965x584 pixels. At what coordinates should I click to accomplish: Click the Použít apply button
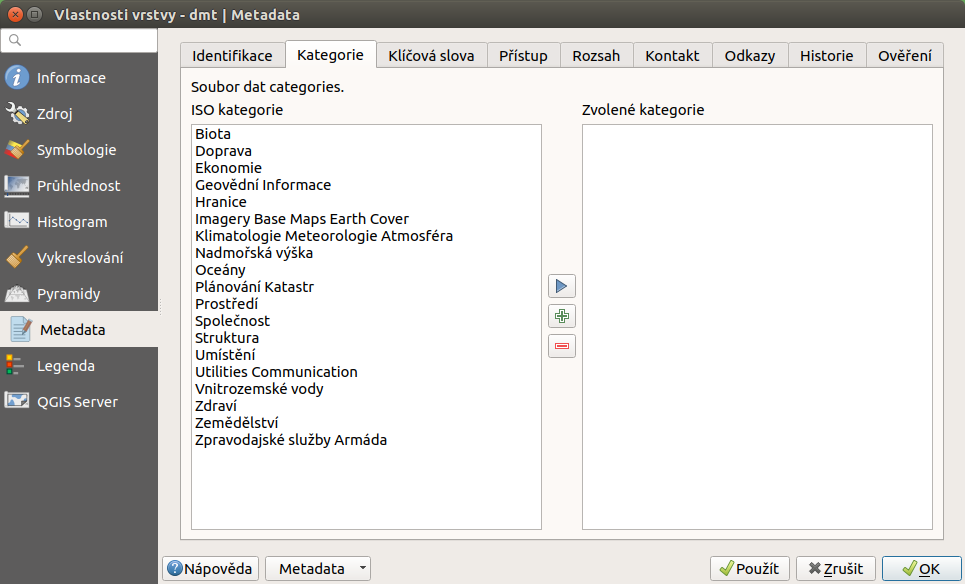point(750,569)
